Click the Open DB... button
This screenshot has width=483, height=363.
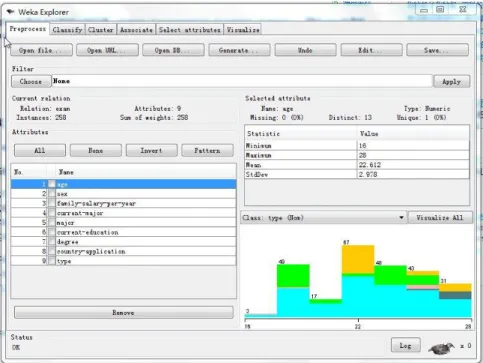pos(173,50)
